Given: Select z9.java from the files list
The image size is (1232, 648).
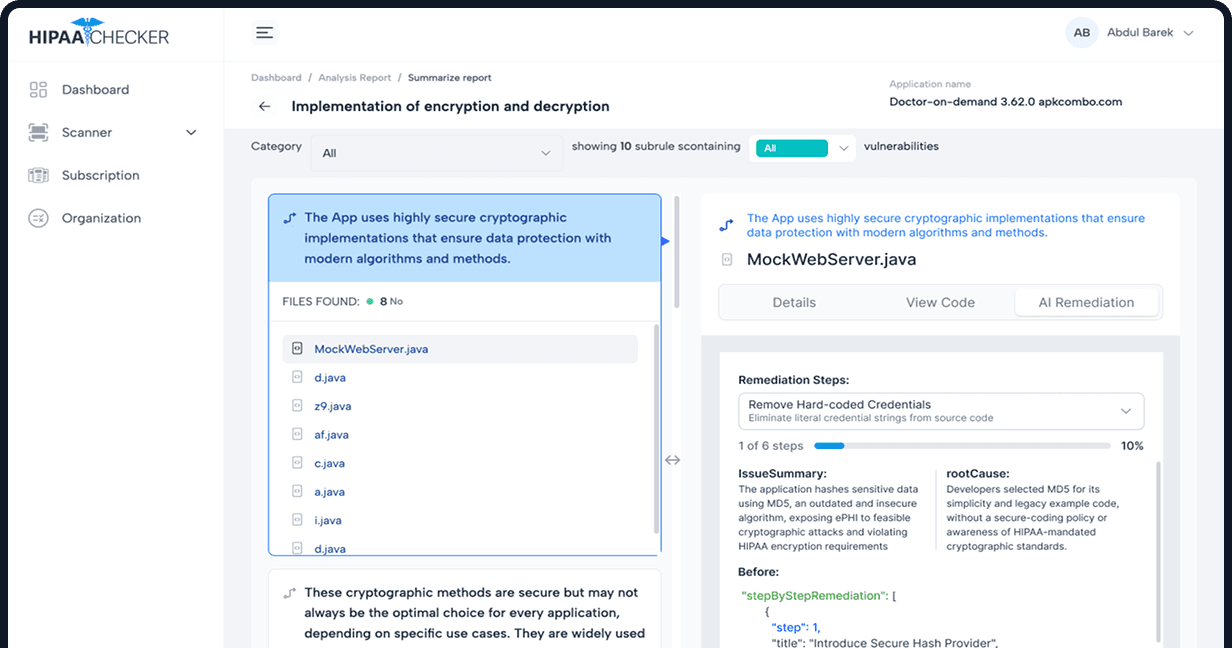Looking at the screenshot, I should 333,405.
